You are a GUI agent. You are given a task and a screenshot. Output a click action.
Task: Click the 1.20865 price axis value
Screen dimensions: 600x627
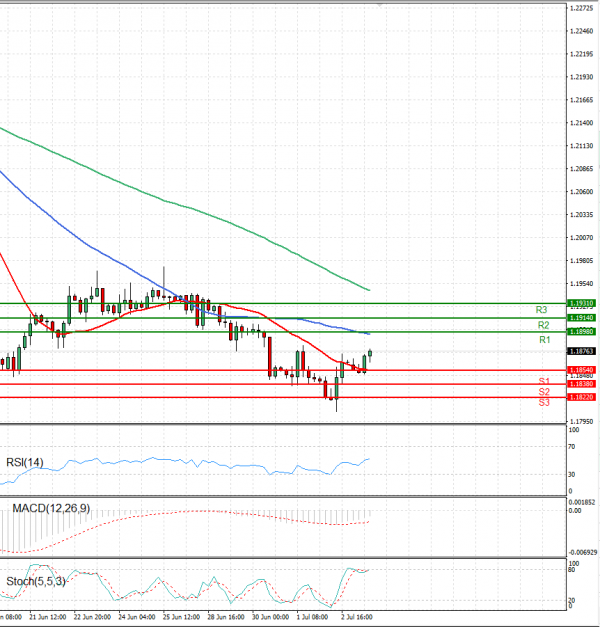(582, 169)
